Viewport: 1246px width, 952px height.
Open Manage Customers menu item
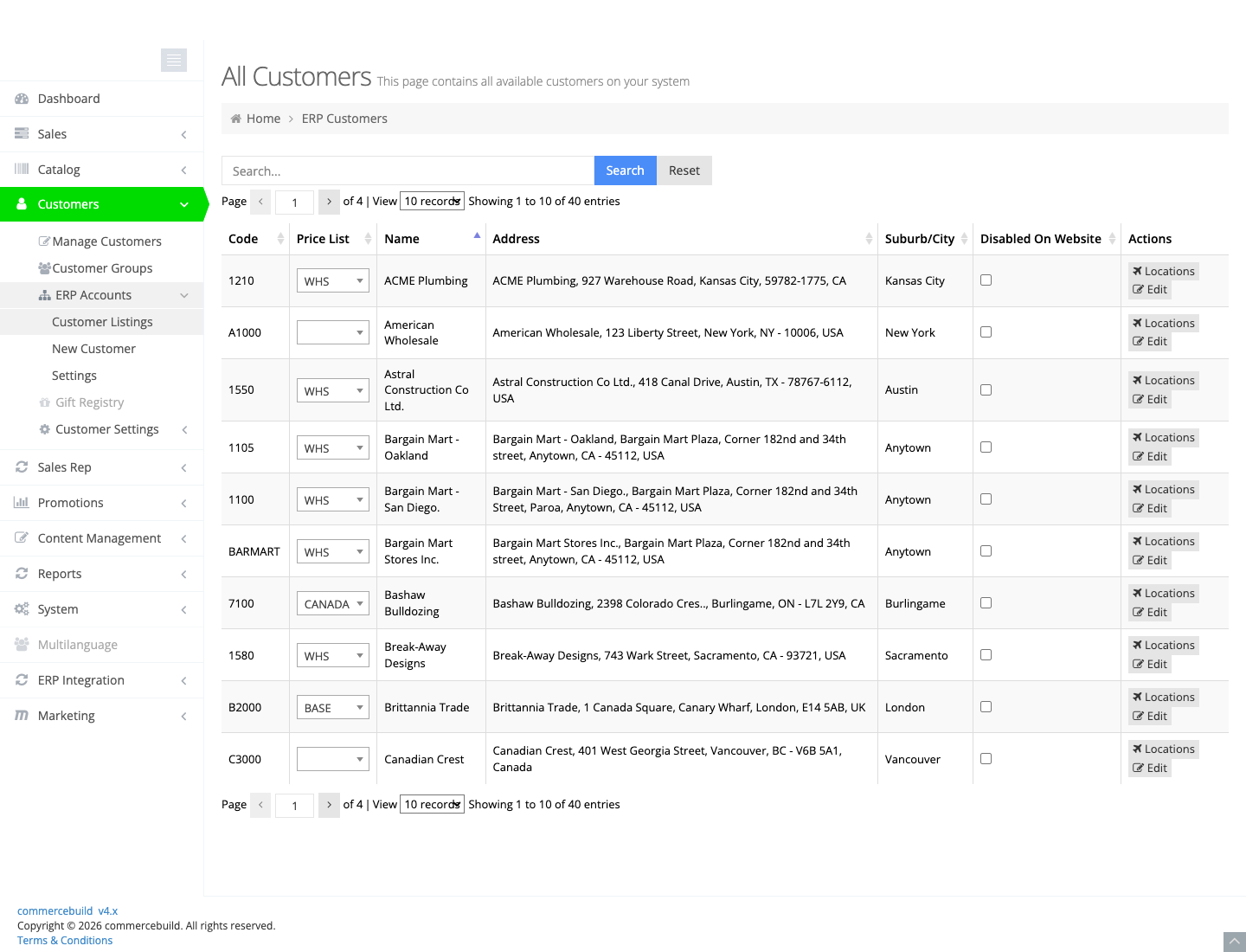pos(100,241)
